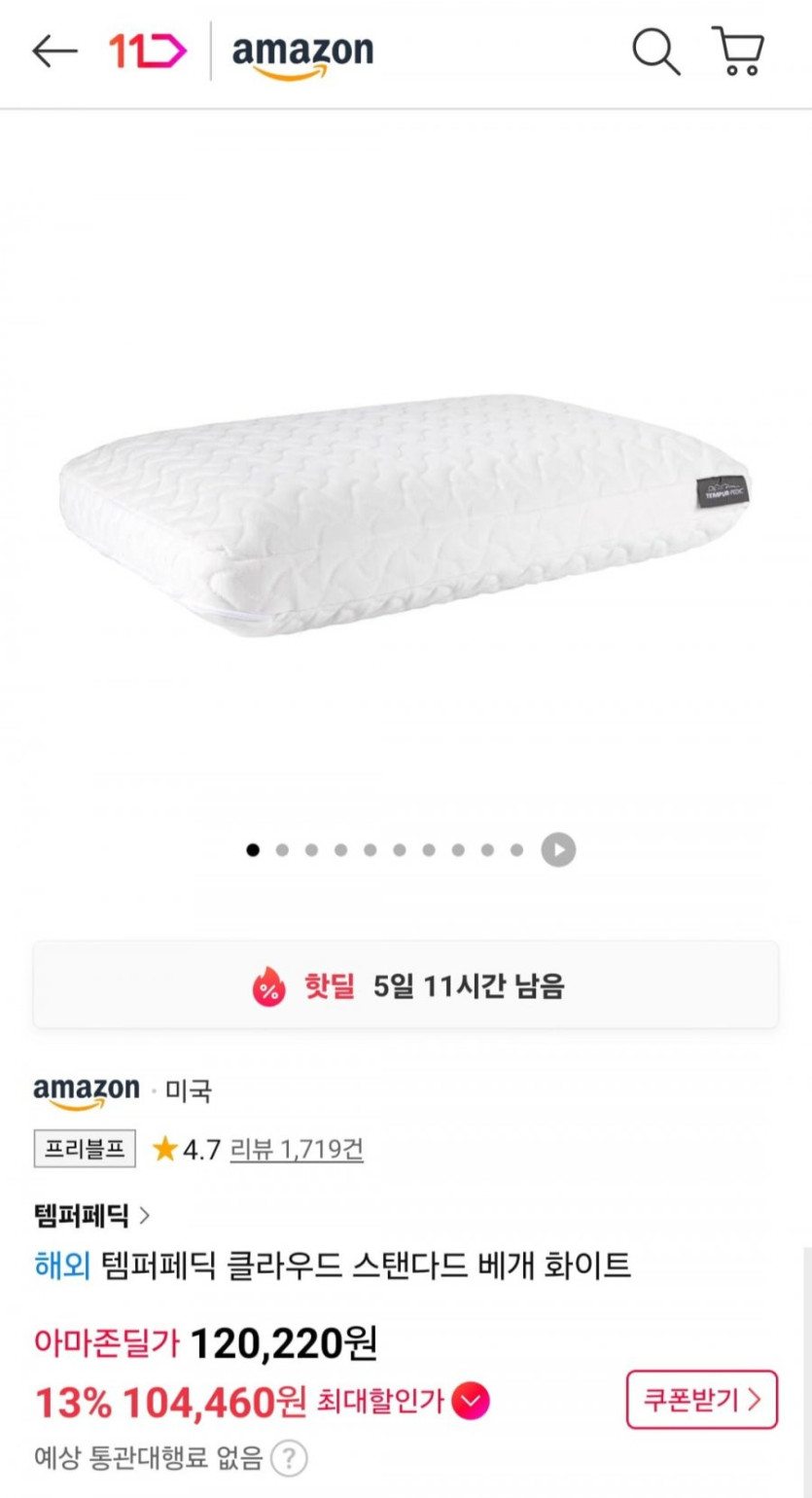Expand the maximum discount price details
This screenshot has height=1498, width=812.
pyautogui.click(x=473, y=1402)
